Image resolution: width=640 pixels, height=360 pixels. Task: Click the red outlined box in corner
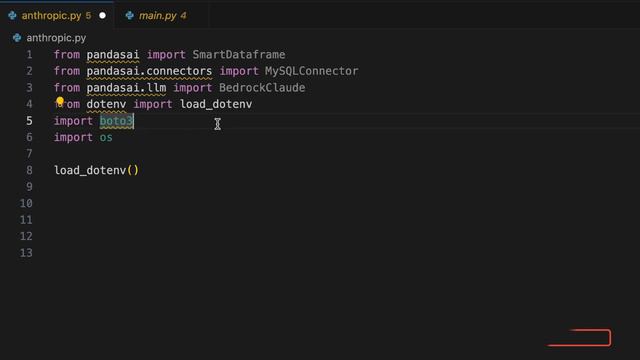(580, 338)
